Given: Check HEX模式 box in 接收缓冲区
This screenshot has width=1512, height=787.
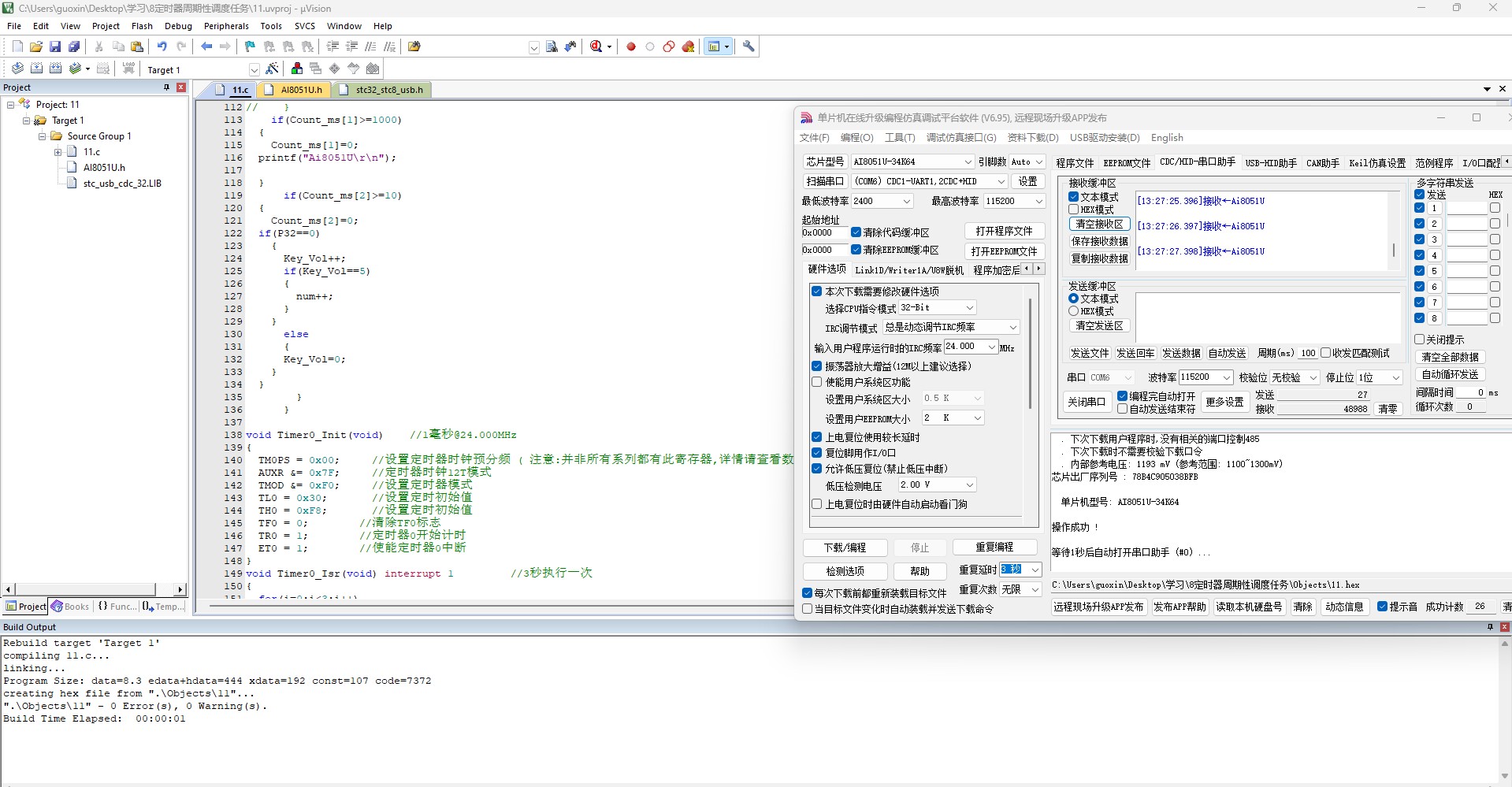Looking at the screenshot, I should tap(1073, 210).
